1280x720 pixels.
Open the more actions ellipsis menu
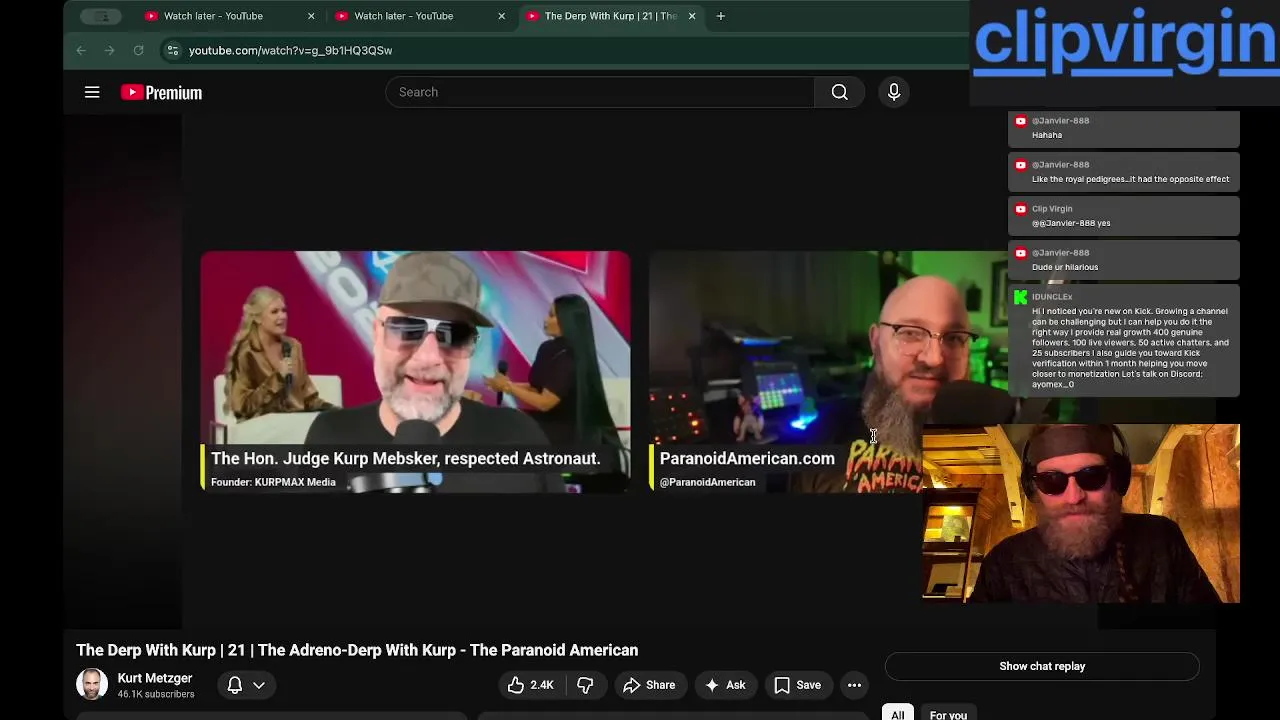[x=854, y=685]
